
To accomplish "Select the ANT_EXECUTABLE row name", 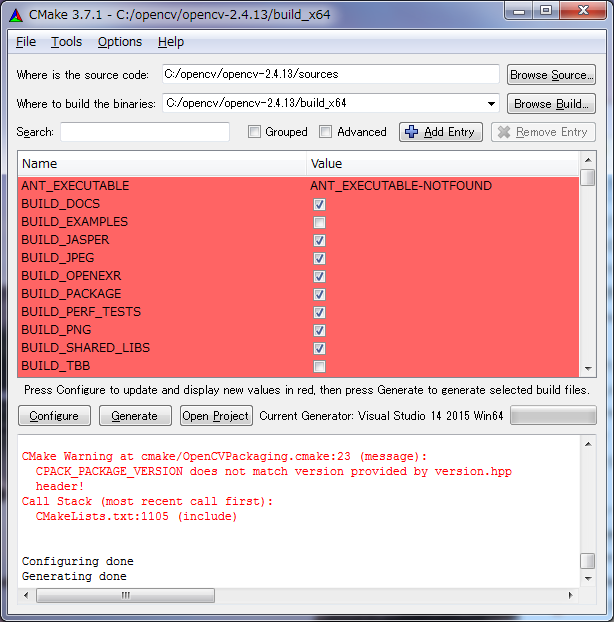I will [x=75, y=186].
